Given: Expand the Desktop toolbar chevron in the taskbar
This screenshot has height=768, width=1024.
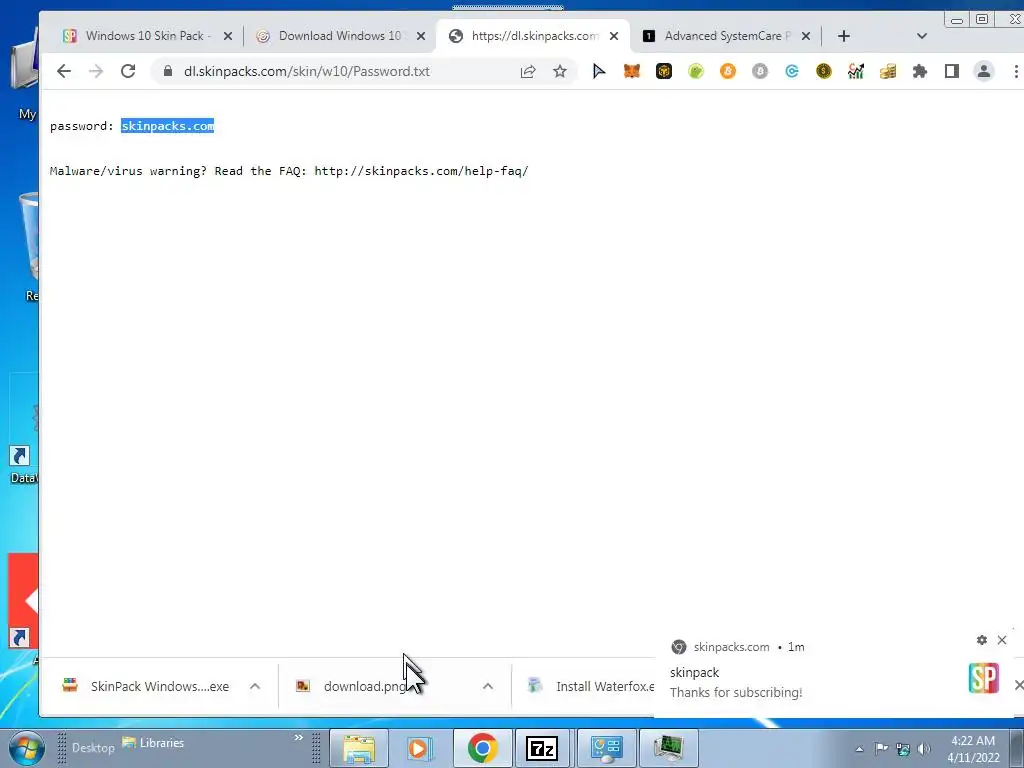Looking at the screenshot, I should coord(298,738).
